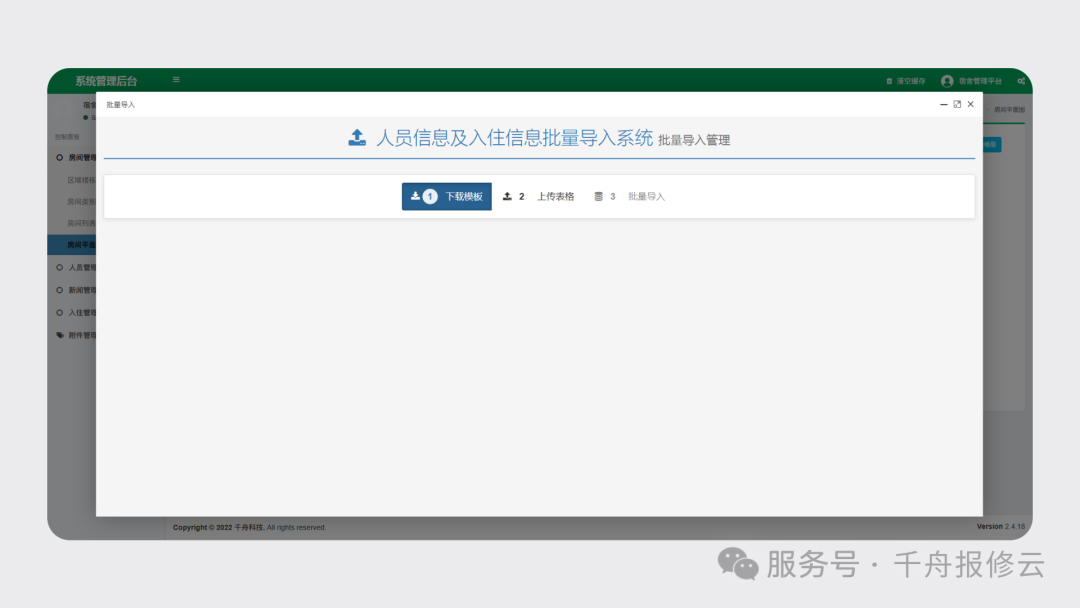Click the tag icon beside 附件管理
This screenshot has height=608, width=1080.
(x=58, y=335)
